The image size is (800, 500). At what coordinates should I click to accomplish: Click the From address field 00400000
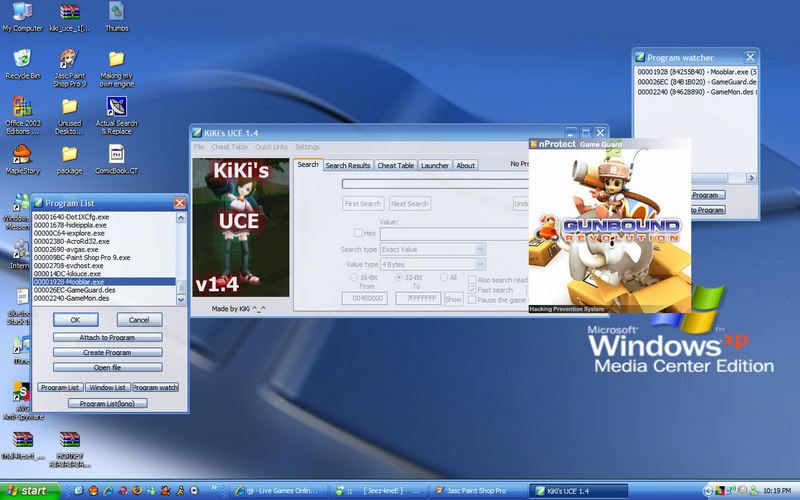[365, 298]
